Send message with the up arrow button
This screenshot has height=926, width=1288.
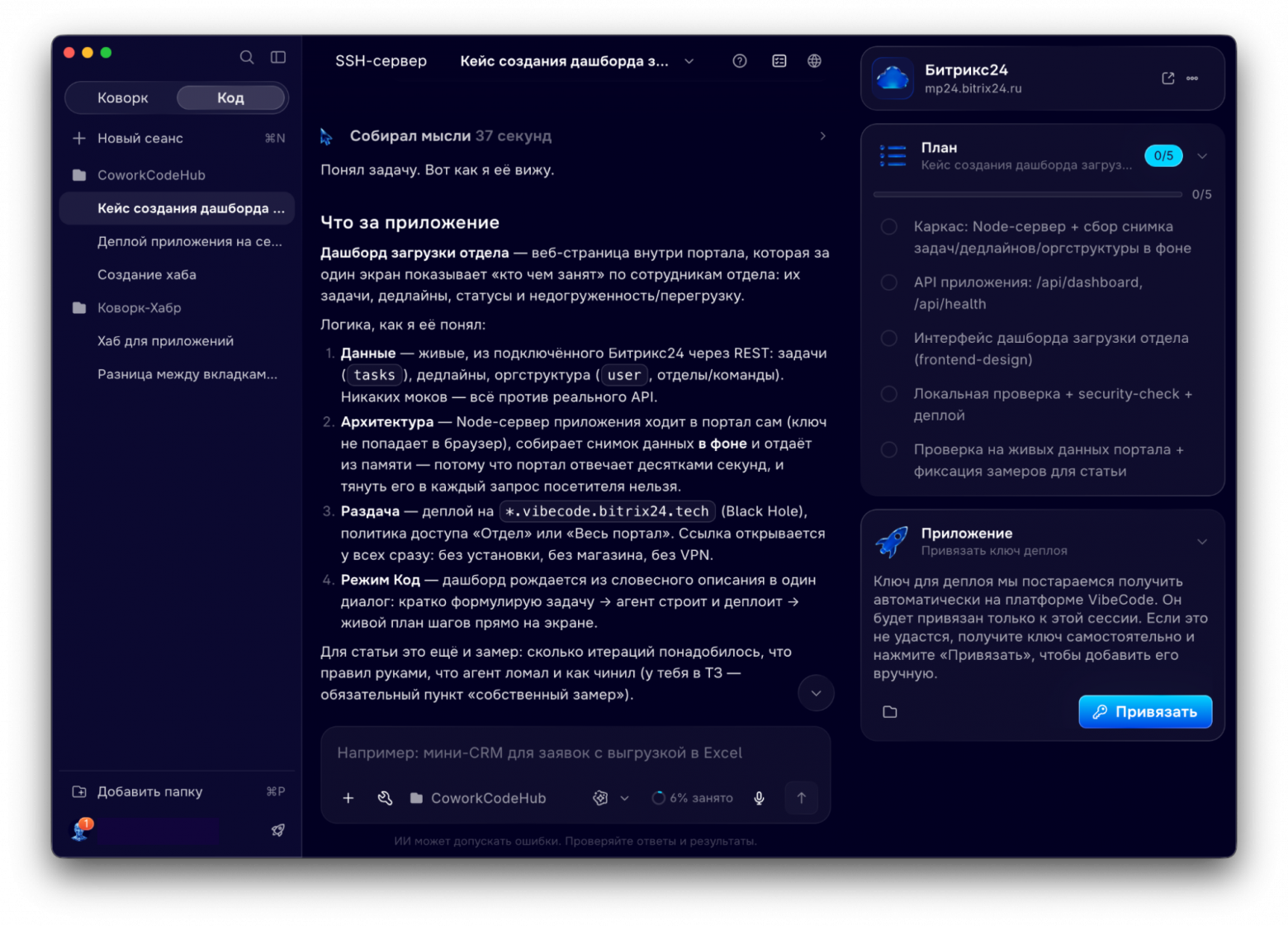pos(801,798)
